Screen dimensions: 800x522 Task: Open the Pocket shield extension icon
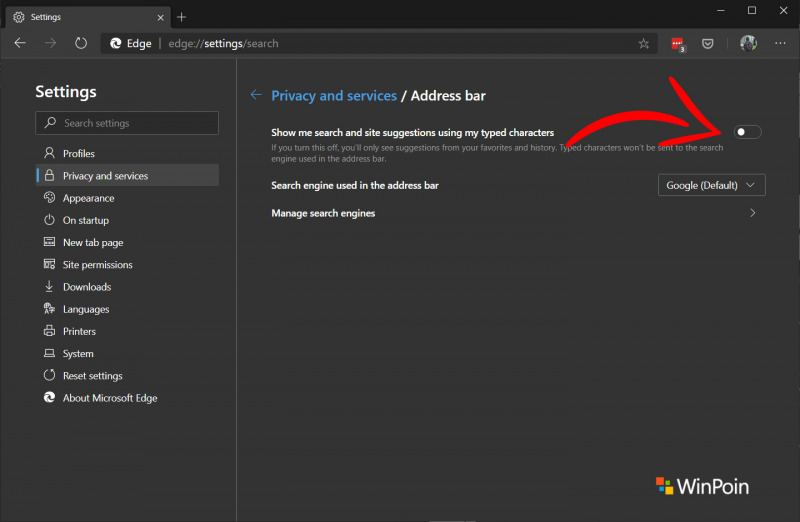pyautogui.click(x=708, y=44)
